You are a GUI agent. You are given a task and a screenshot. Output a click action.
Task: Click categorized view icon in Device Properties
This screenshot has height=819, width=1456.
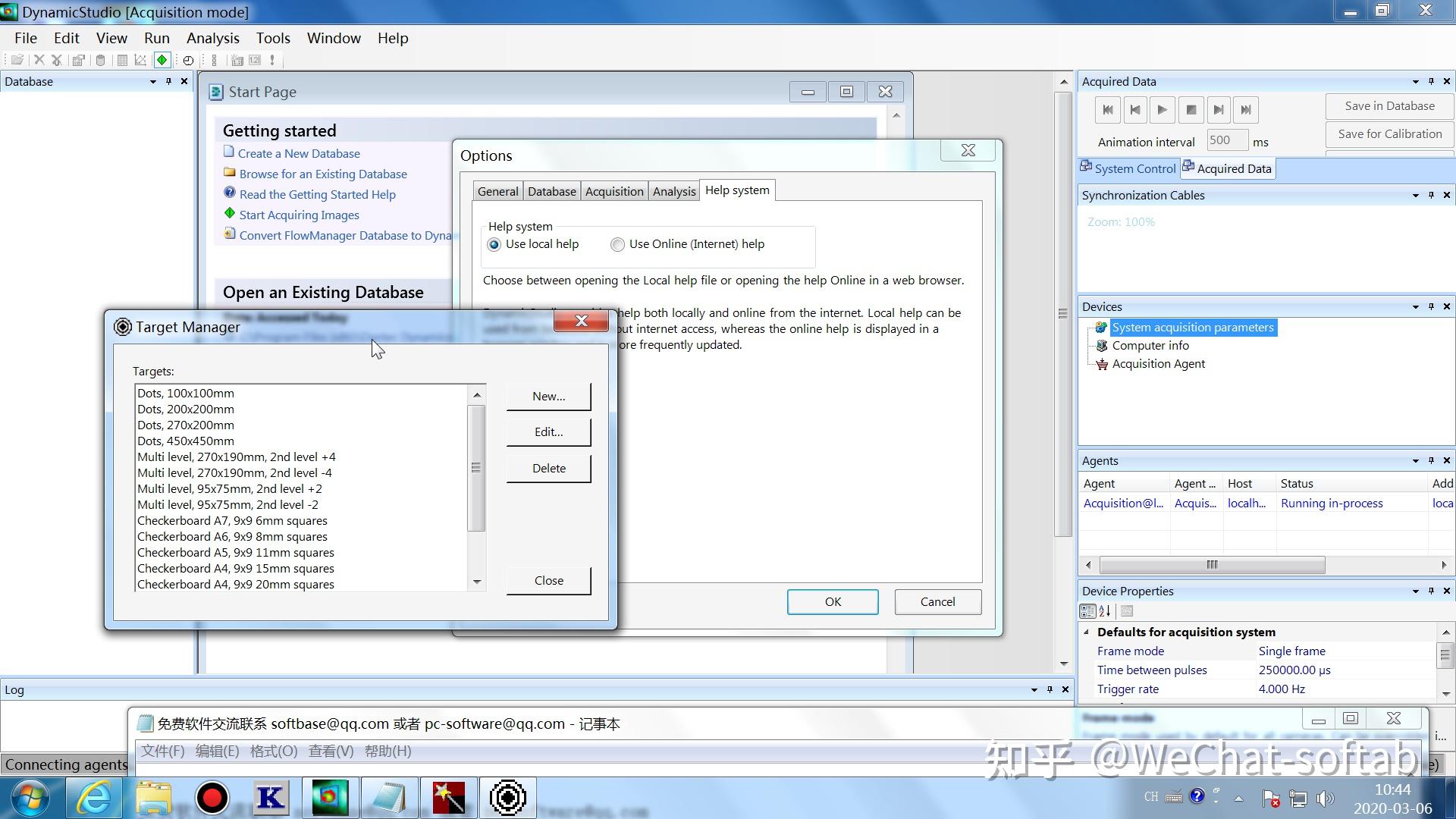(1087, 611)
